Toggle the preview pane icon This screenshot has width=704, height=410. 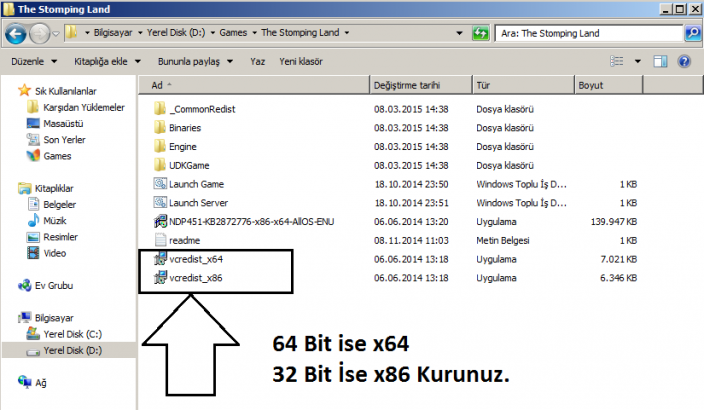pyautogui.click(x=660, y=62)
